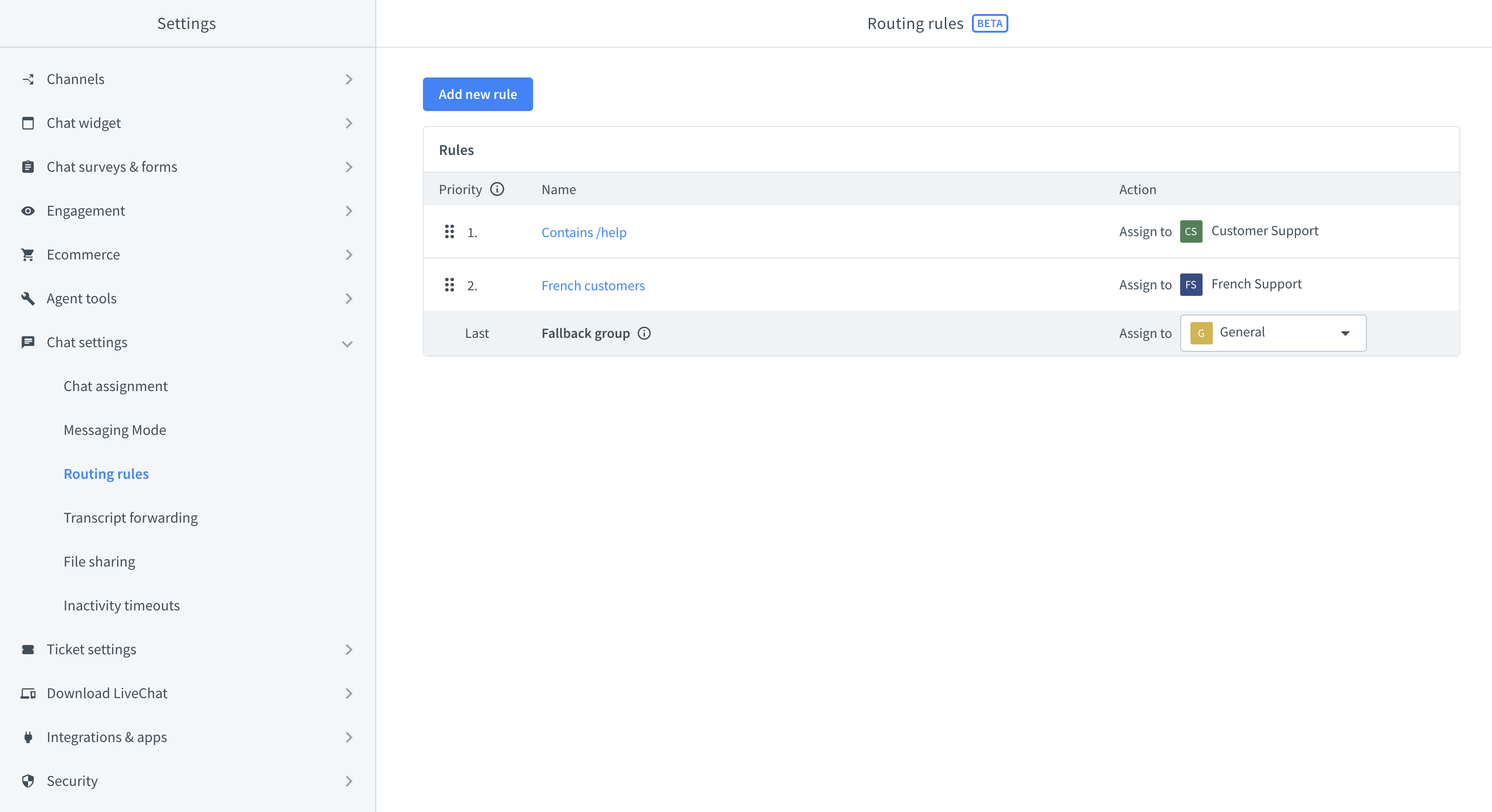
Task: Click the Ticket settings ticket icon
Action: point(28,649)
